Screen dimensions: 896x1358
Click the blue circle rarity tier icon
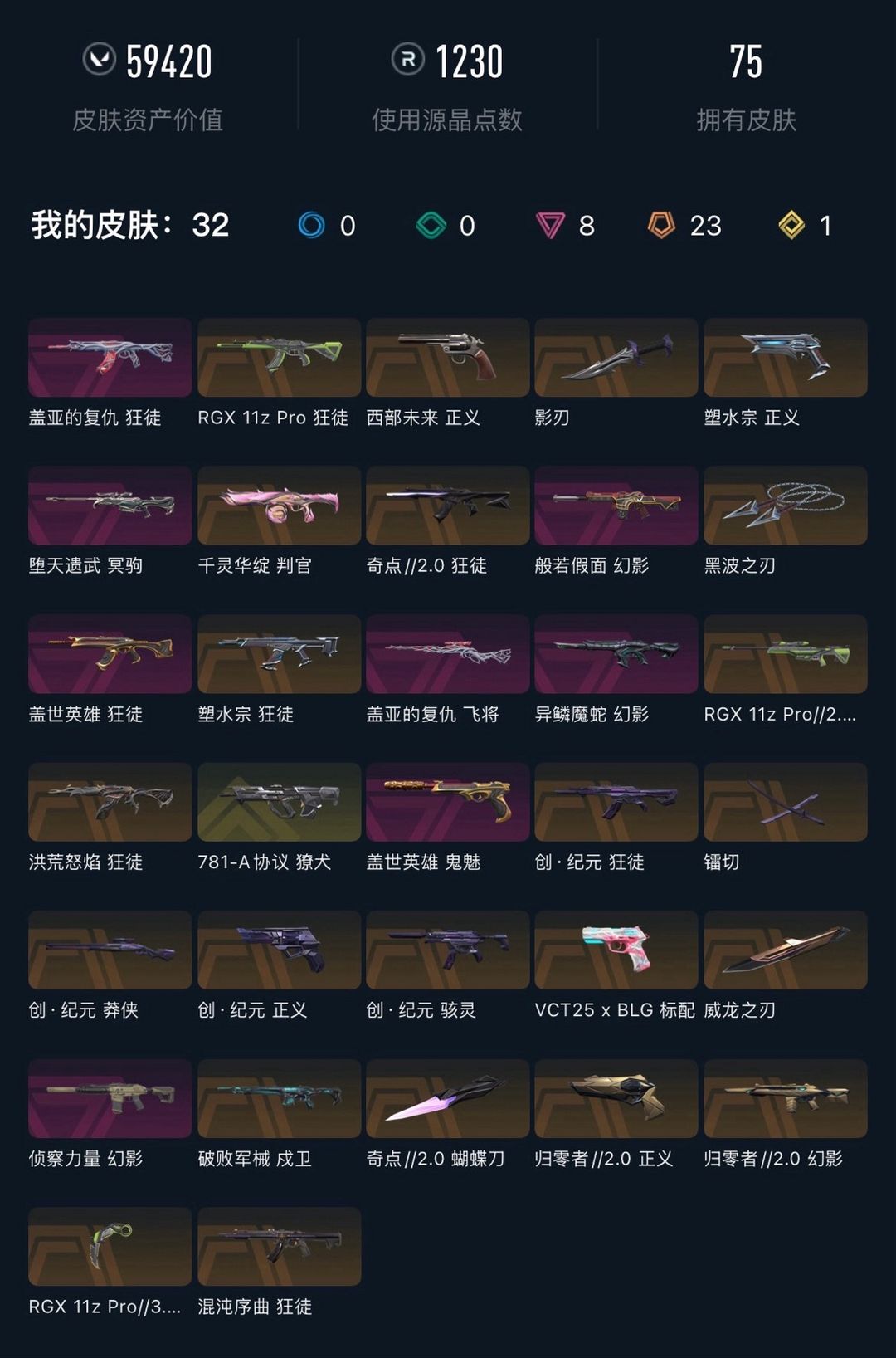click(312, 225)
